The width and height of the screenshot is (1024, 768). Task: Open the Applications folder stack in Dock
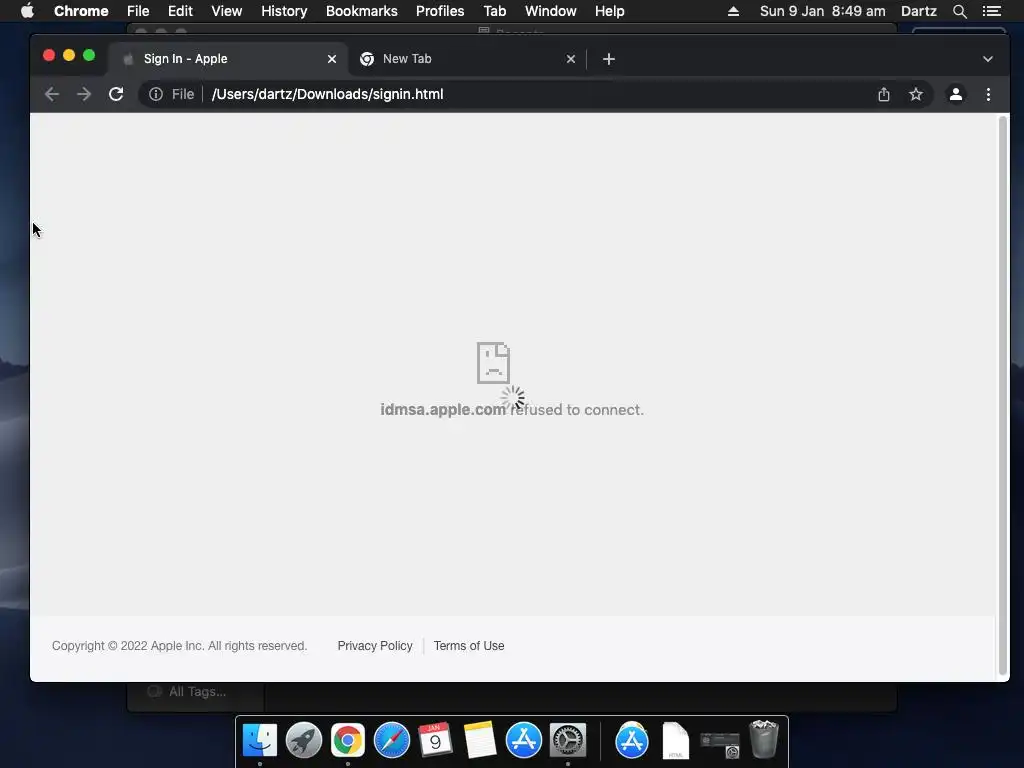632,741
